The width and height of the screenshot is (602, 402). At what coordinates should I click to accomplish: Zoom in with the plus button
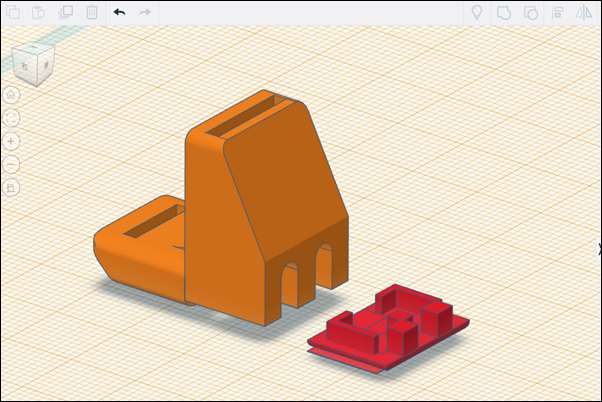point(11,141)
